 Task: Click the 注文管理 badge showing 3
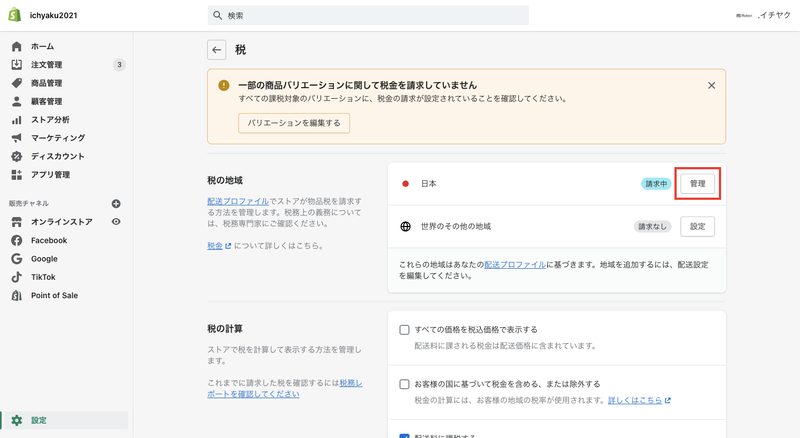119,64
